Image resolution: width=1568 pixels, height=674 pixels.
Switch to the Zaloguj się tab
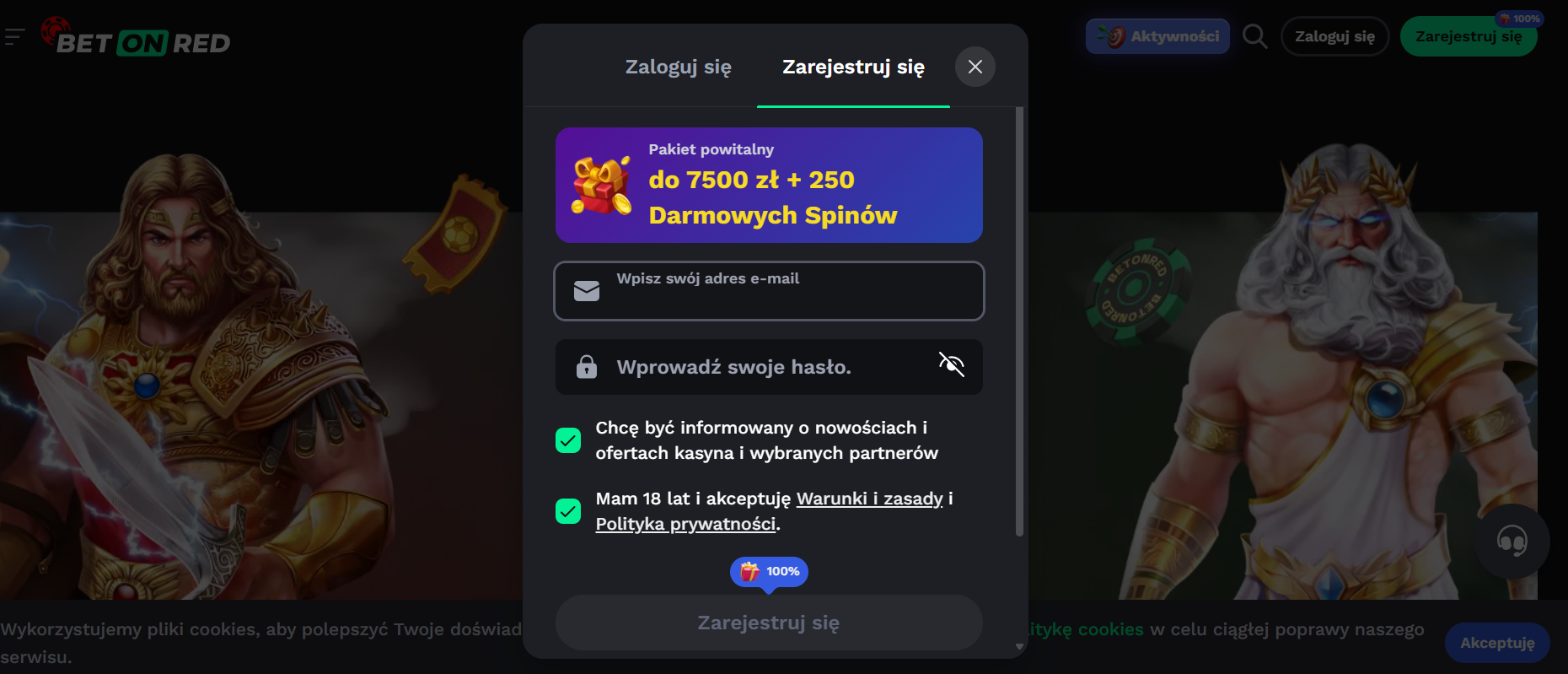[x=679, y=67]
